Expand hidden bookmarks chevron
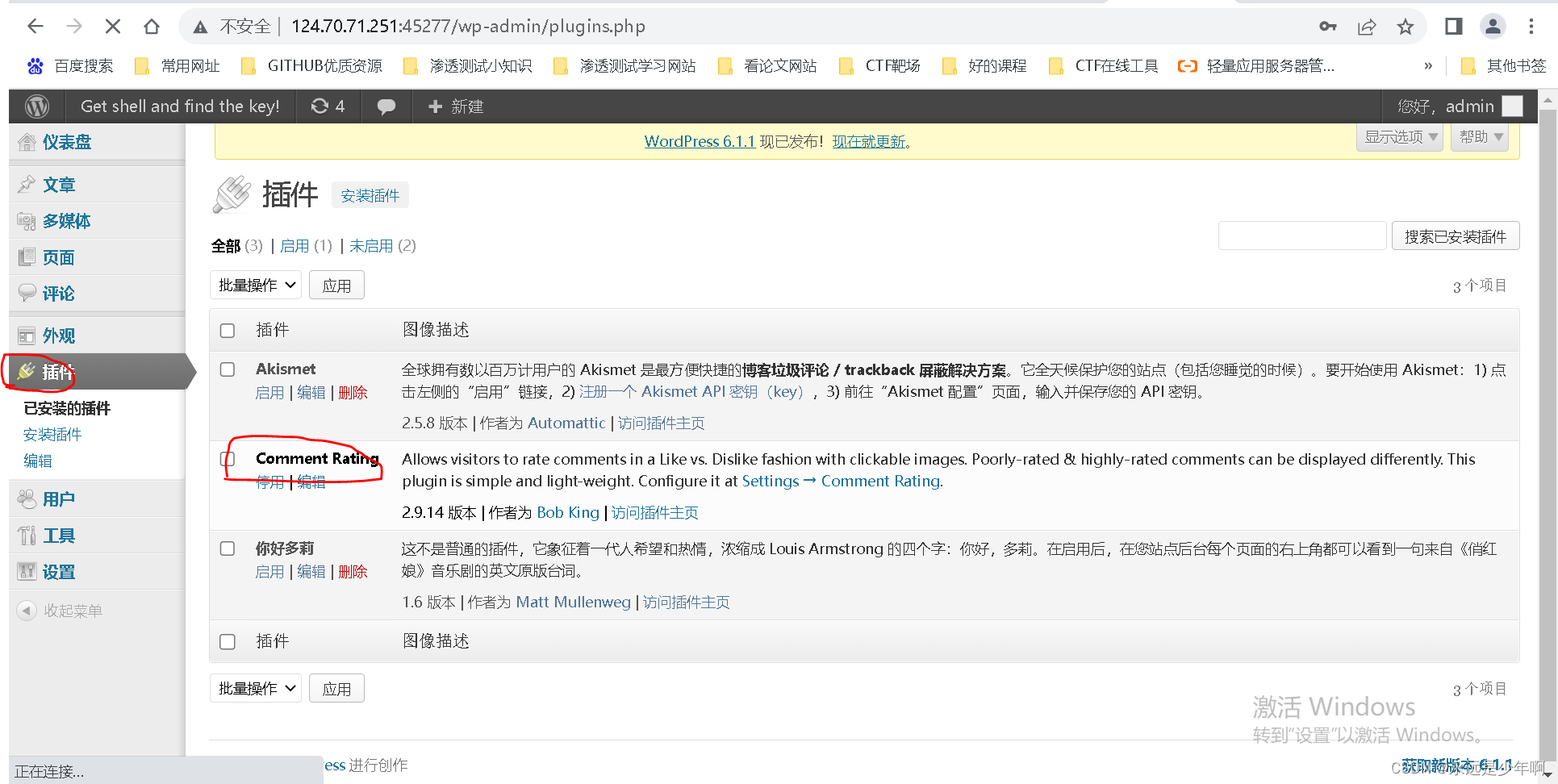 pyautogui.click(x=1428, y=66)
